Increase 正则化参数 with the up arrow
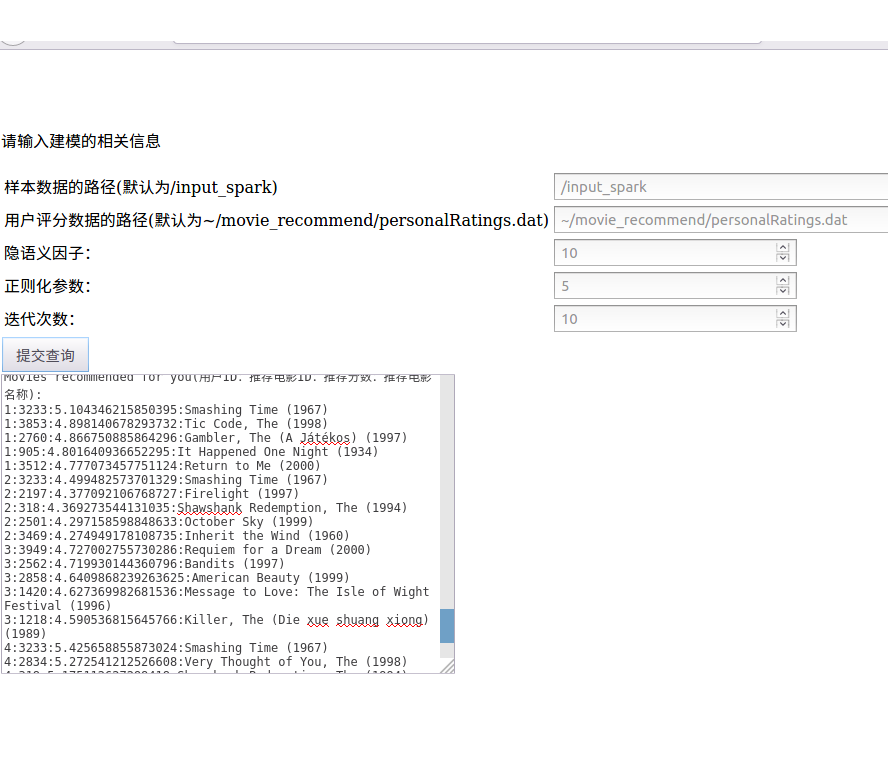 [x=783, y=280]
